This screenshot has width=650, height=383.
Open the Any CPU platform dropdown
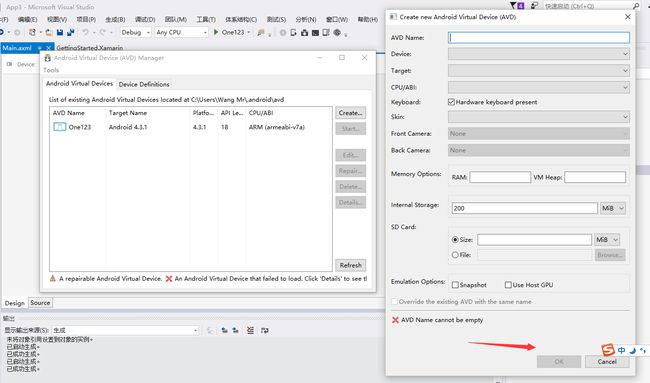click(182, 32)
